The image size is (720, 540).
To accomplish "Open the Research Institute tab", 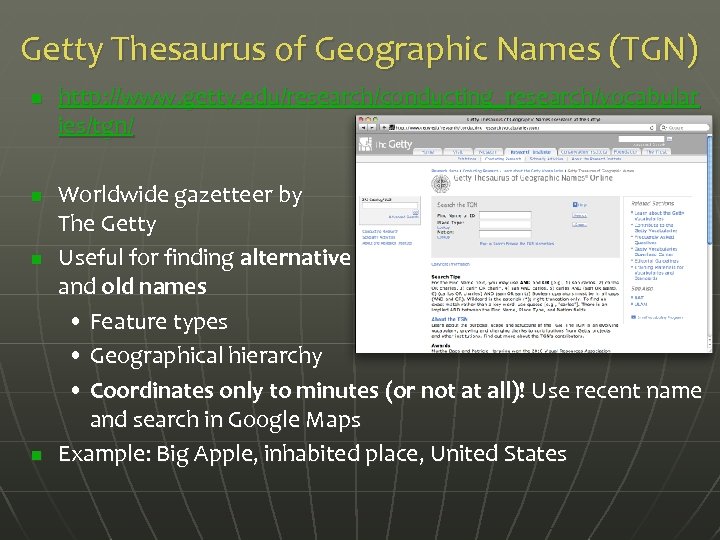I will (530, 152).
